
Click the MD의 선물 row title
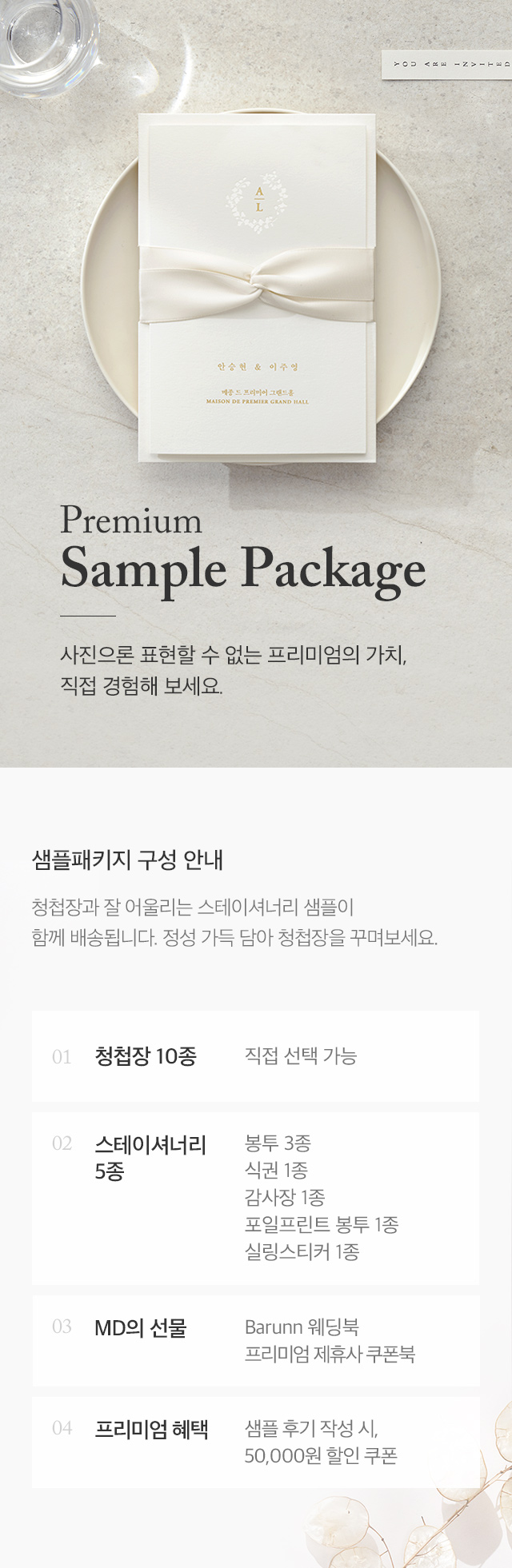[x=141, y=1328]
